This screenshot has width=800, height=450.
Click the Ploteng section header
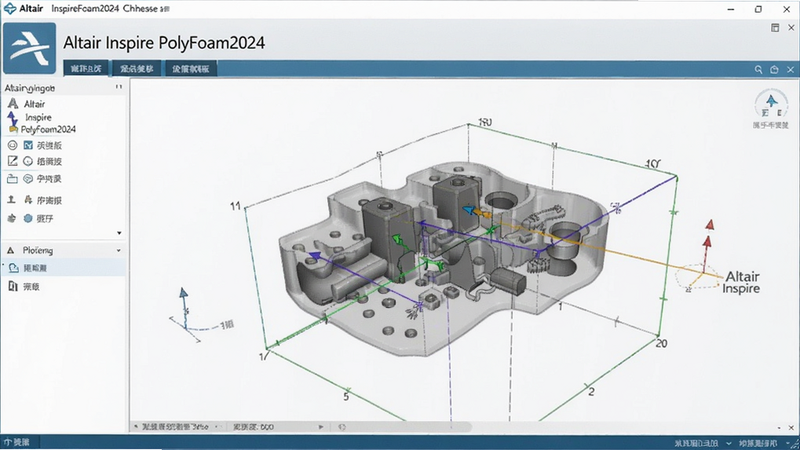pyautogui.click(x=63, y=251)
